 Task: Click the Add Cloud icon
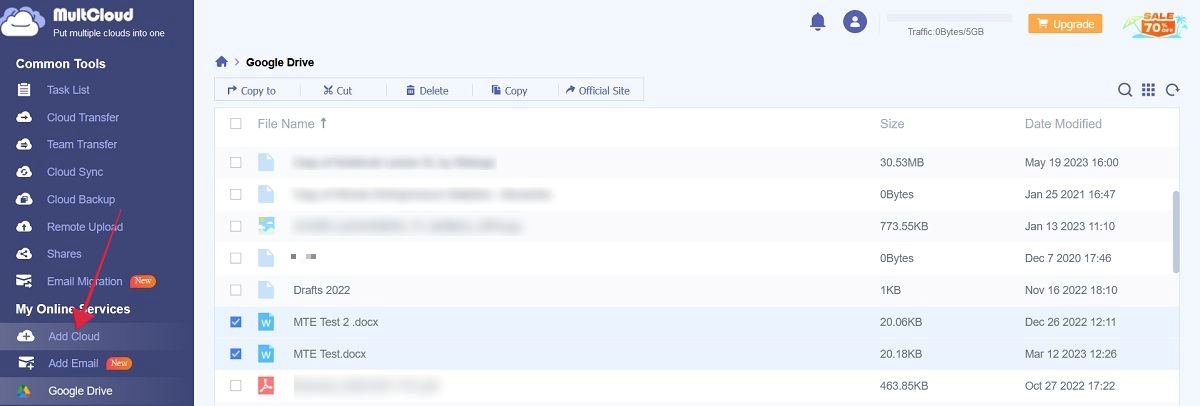click(x=27, y=336)
